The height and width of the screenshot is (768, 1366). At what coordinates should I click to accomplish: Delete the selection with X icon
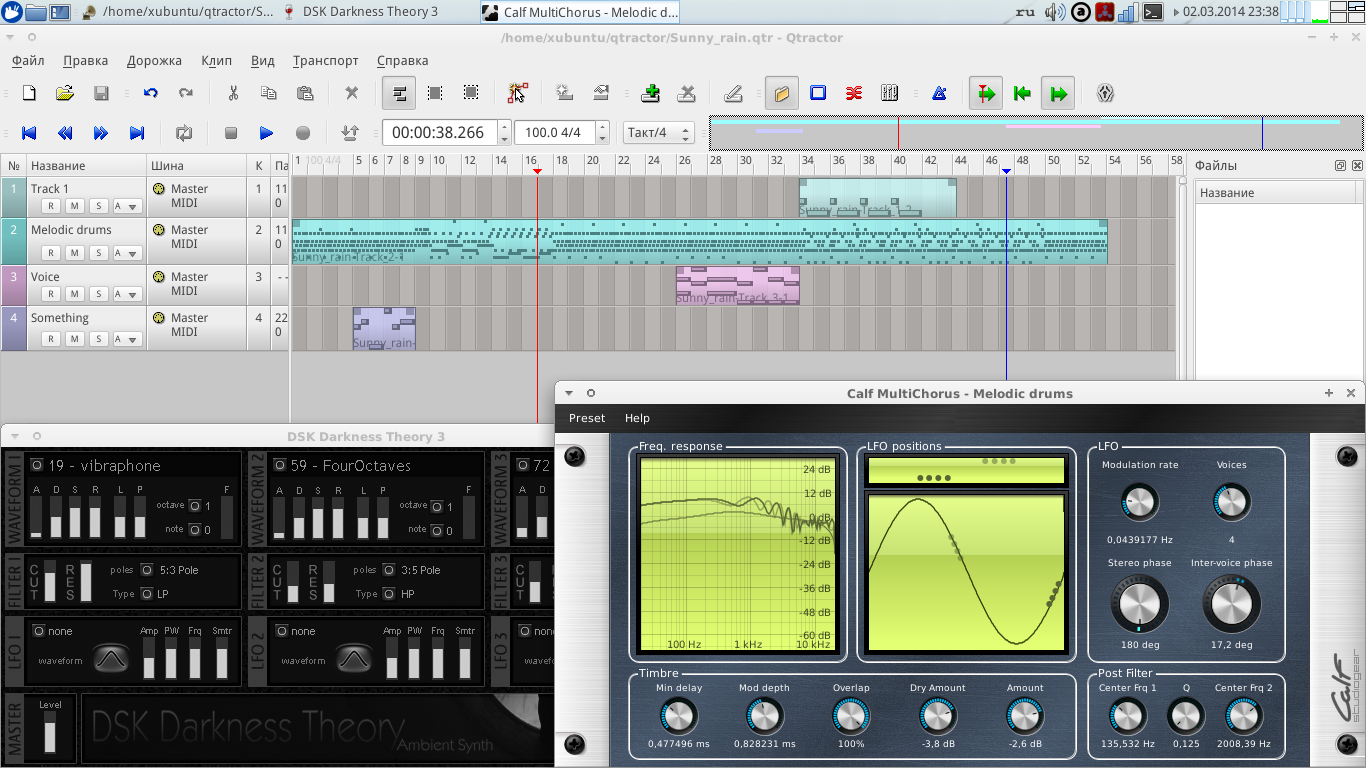coord(351,93)
